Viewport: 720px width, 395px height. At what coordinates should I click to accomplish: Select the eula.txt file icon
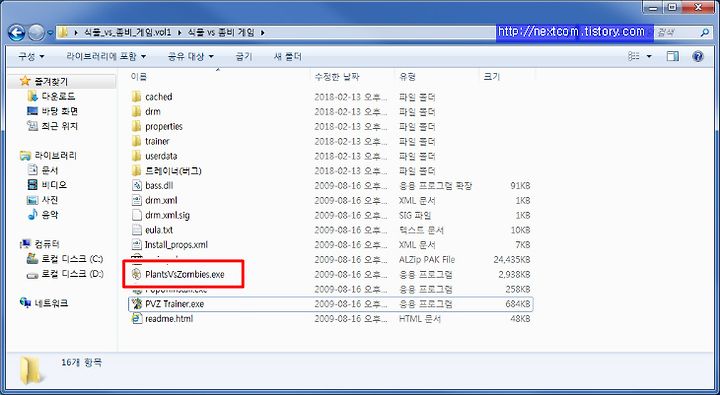[x=136, y=230]
